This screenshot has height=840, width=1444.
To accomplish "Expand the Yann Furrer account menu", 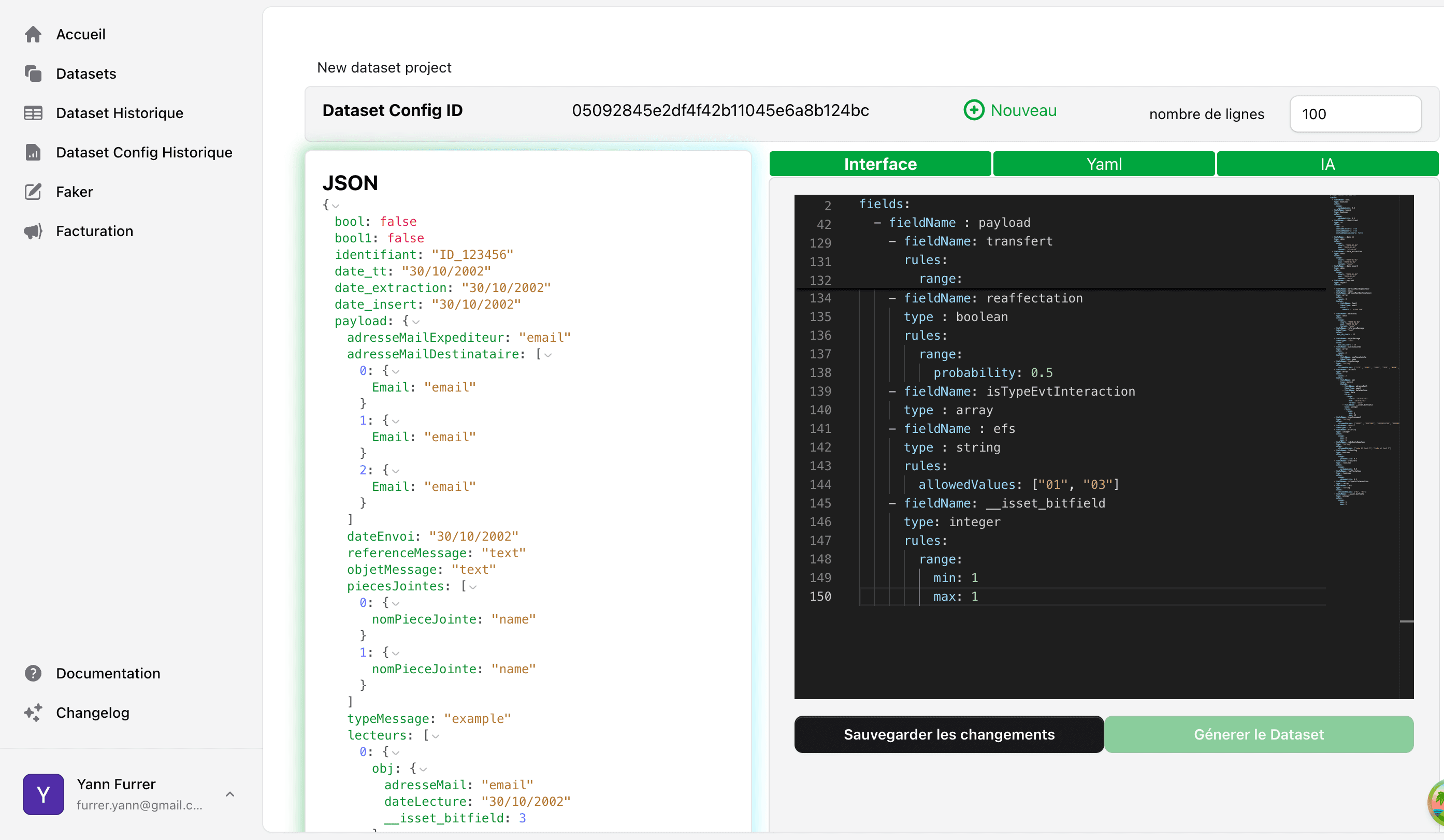I will pos(230,794).
